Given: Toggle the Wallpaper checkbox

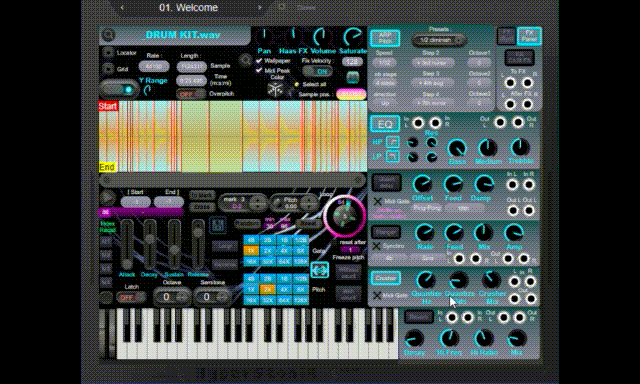Looking at the screenshot, I should (x=259, y=61).
